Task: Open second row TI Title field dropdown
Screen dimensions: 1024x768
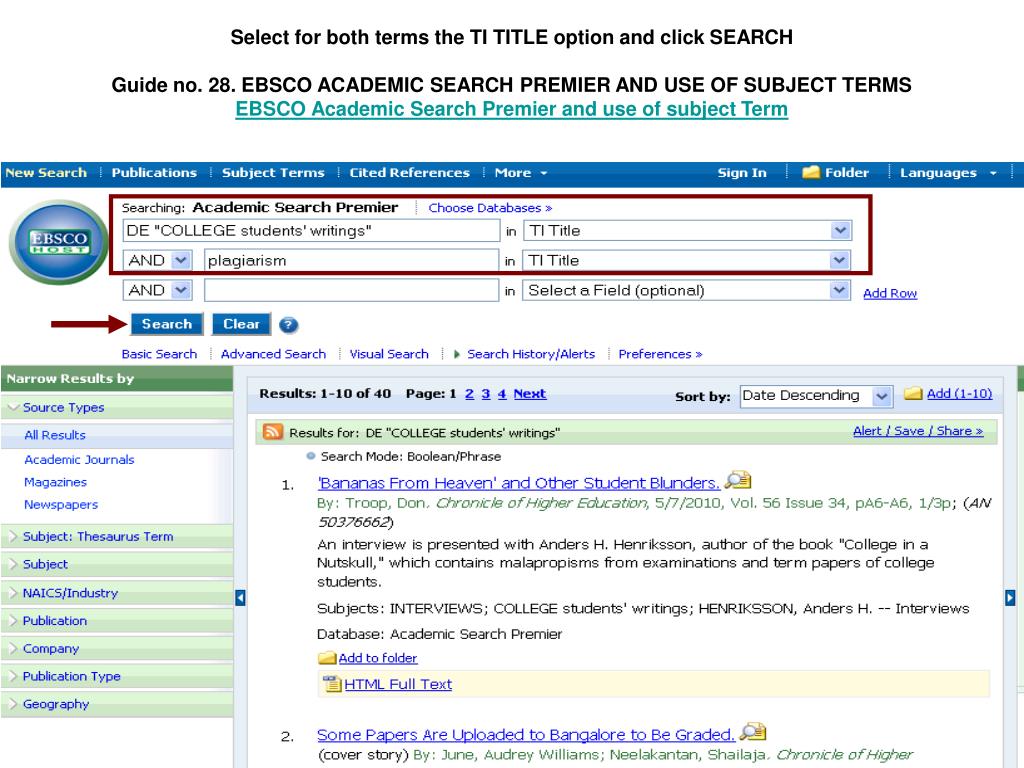Action: [x=839, y=261]
